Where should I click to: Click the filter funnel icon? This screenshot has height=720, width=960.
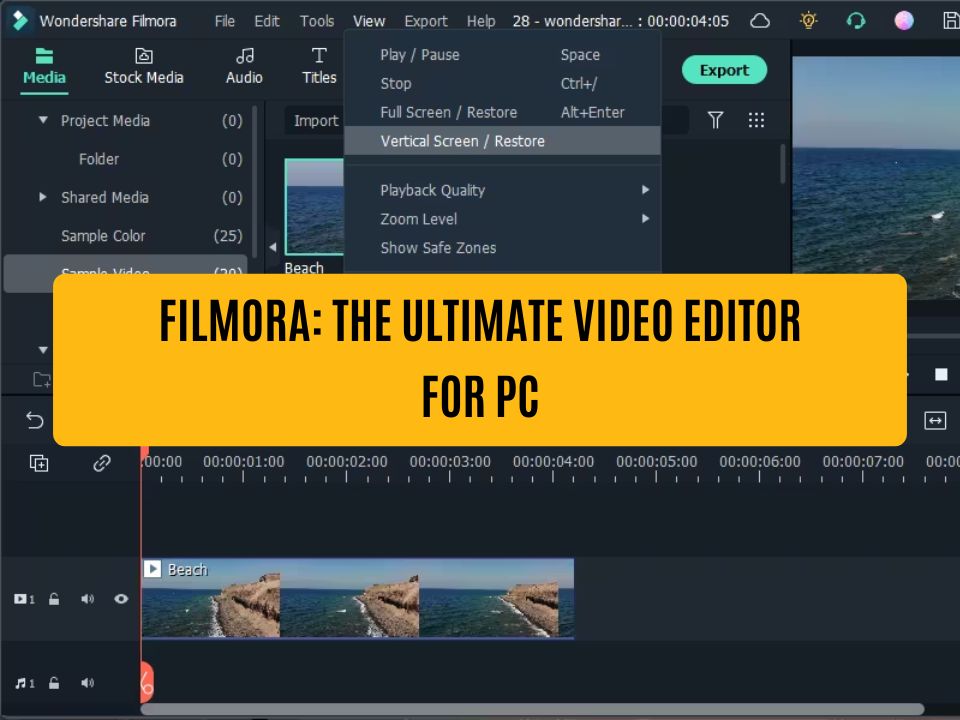[716, 121]
